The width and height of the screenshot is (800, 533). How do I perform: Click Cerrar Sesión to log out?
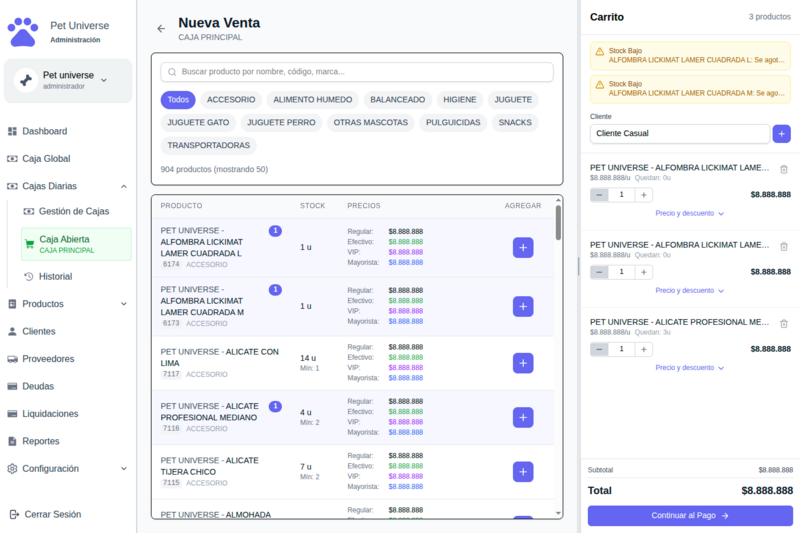tap(52, 514)
